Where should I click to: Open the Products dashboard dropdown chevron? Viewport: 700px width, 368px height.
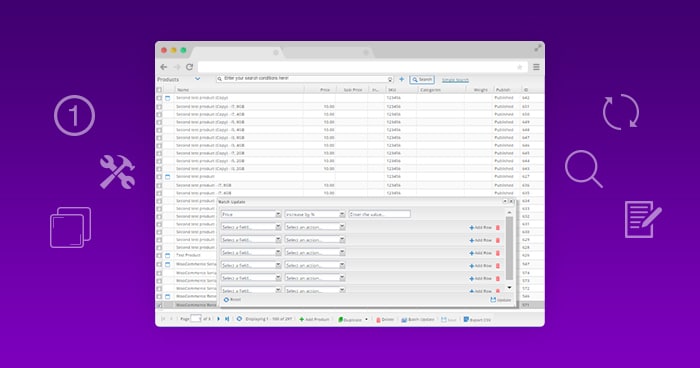197,79
